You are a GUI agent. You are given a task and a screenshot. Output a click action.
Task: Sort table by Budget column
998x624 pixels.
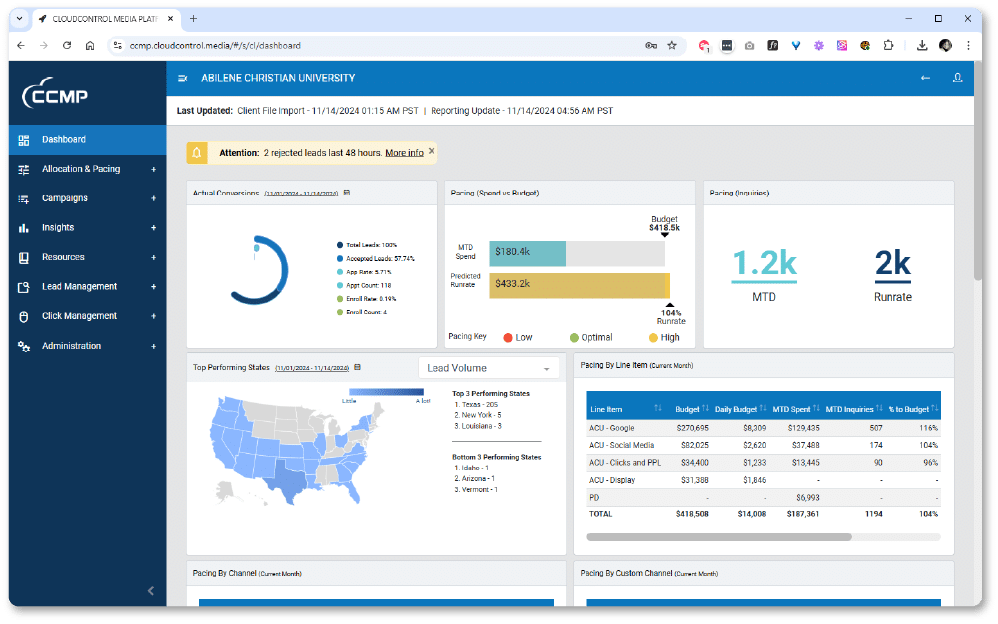click(x=705, y=409)
